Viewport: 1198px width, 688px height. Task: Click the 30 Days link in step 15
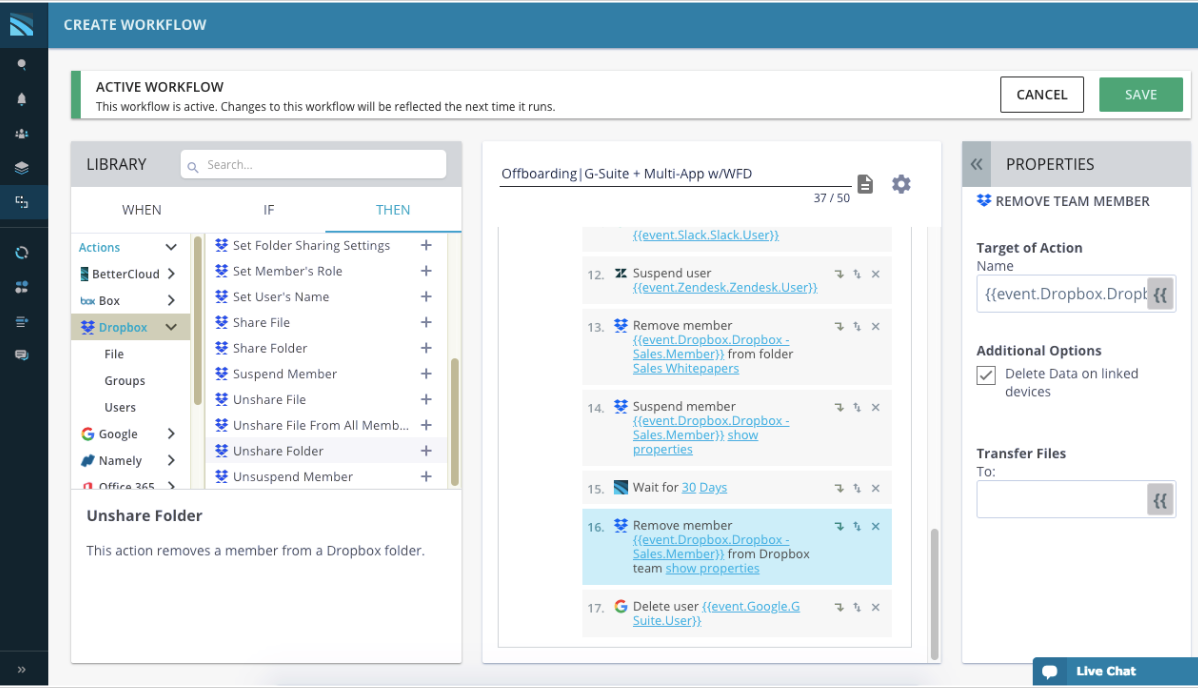(704, 488)
